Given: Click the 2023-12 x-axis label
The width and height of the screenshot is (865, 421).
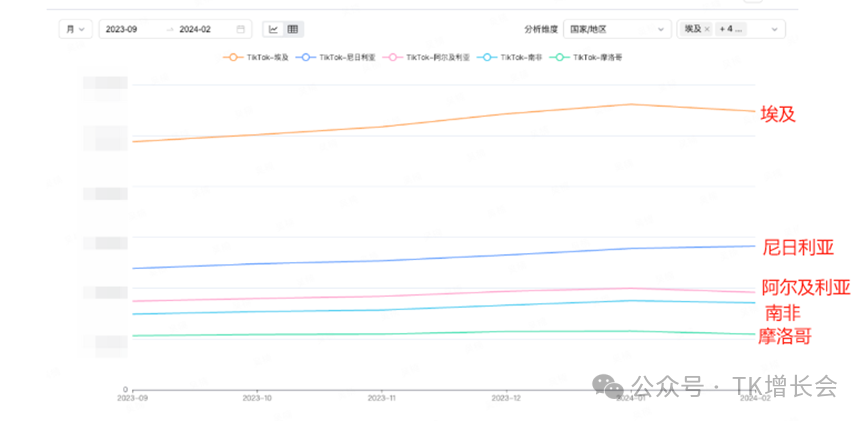Looking at the screenshot, I should (506, 397).
